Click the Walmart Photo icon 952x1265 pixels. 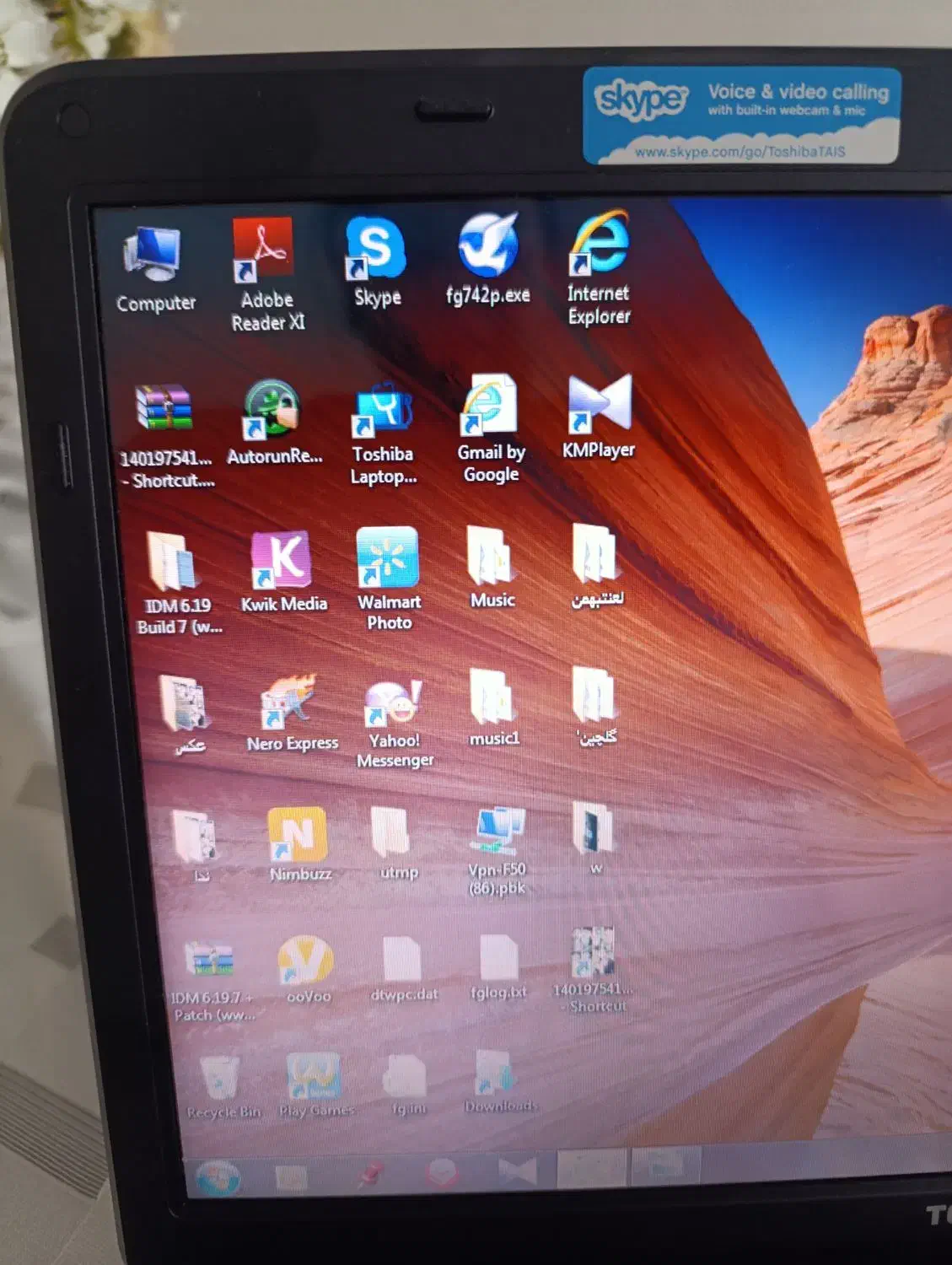click(x=388, y=557)
